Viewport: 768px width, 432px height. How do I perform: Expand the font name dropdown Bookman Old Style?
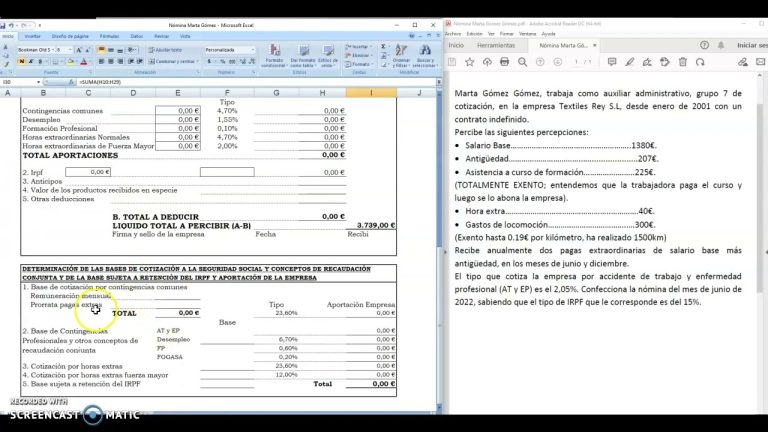pyautogui.click(x=52, y=49)
